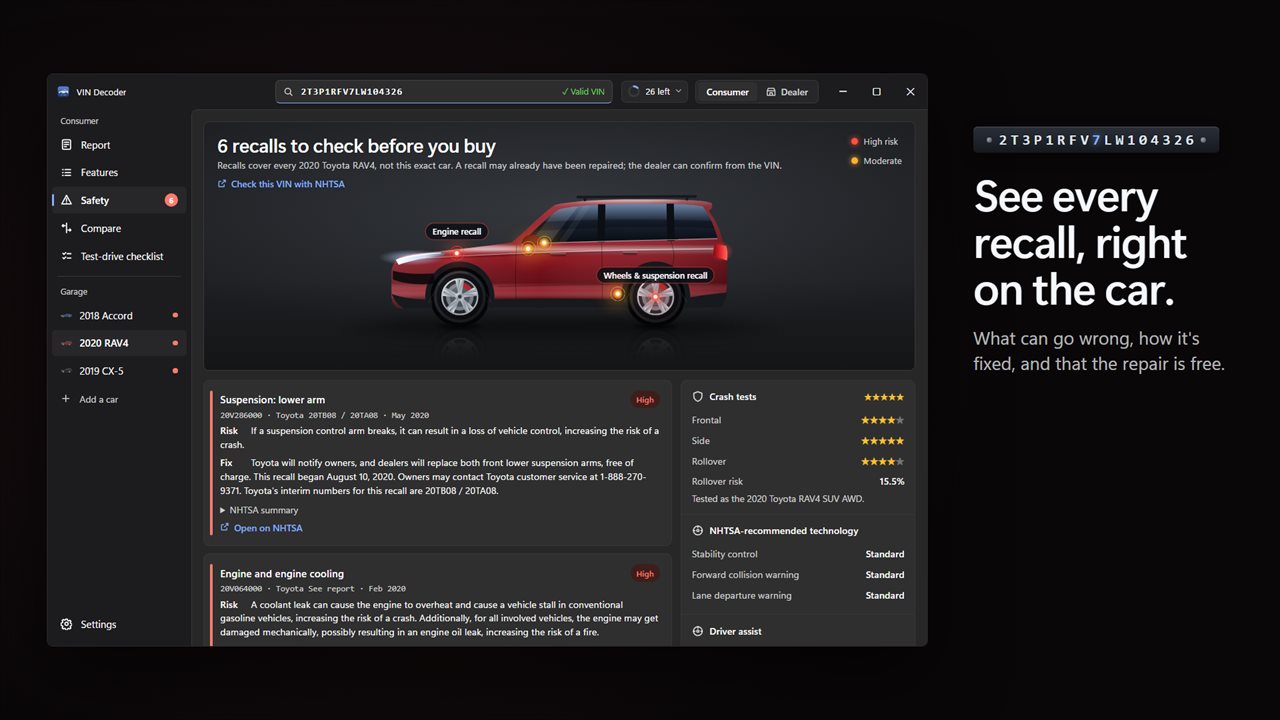Viewport: 1280px width, 720px height.
Task: Click the VIN Decoder app logo icon
Action: point(64,92)
